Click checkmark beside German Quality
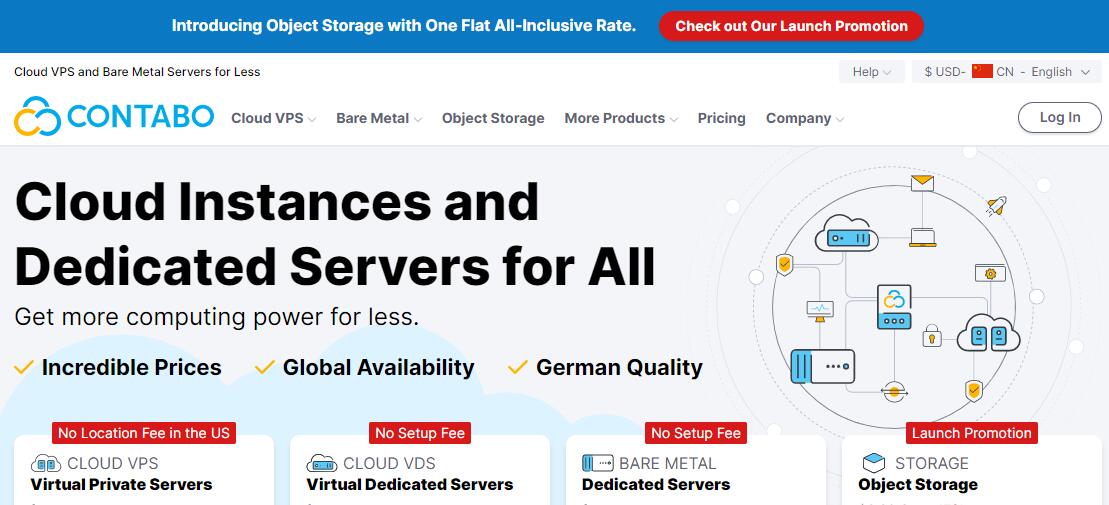 click(518, 367)
